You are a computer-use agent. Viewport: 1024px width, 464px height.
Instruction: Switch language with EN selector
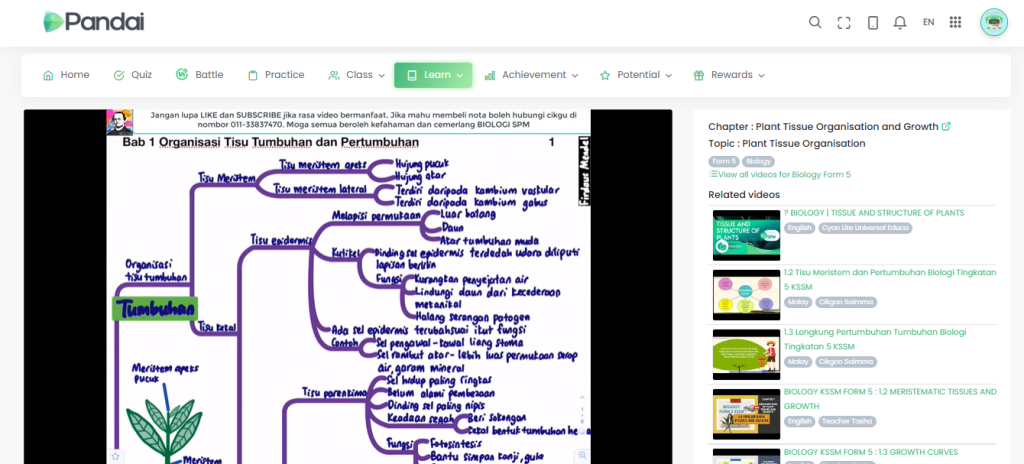928,22
